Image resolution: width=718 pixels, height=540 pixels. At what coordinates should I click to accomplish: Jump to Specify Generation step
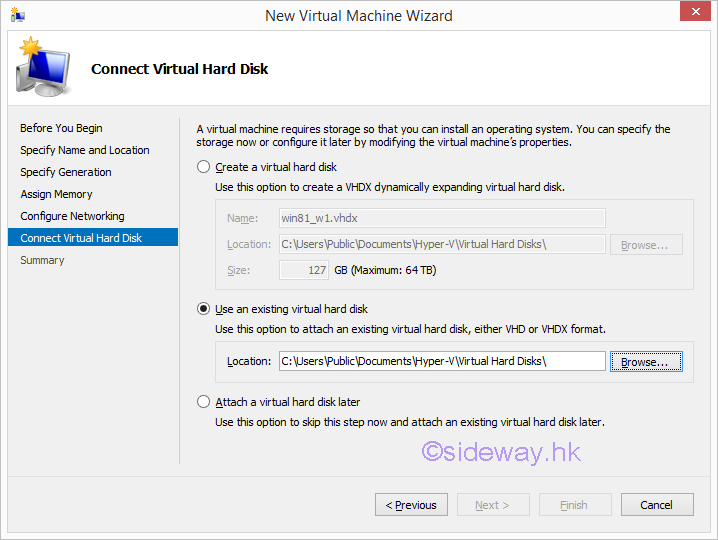tap(66, 172)
